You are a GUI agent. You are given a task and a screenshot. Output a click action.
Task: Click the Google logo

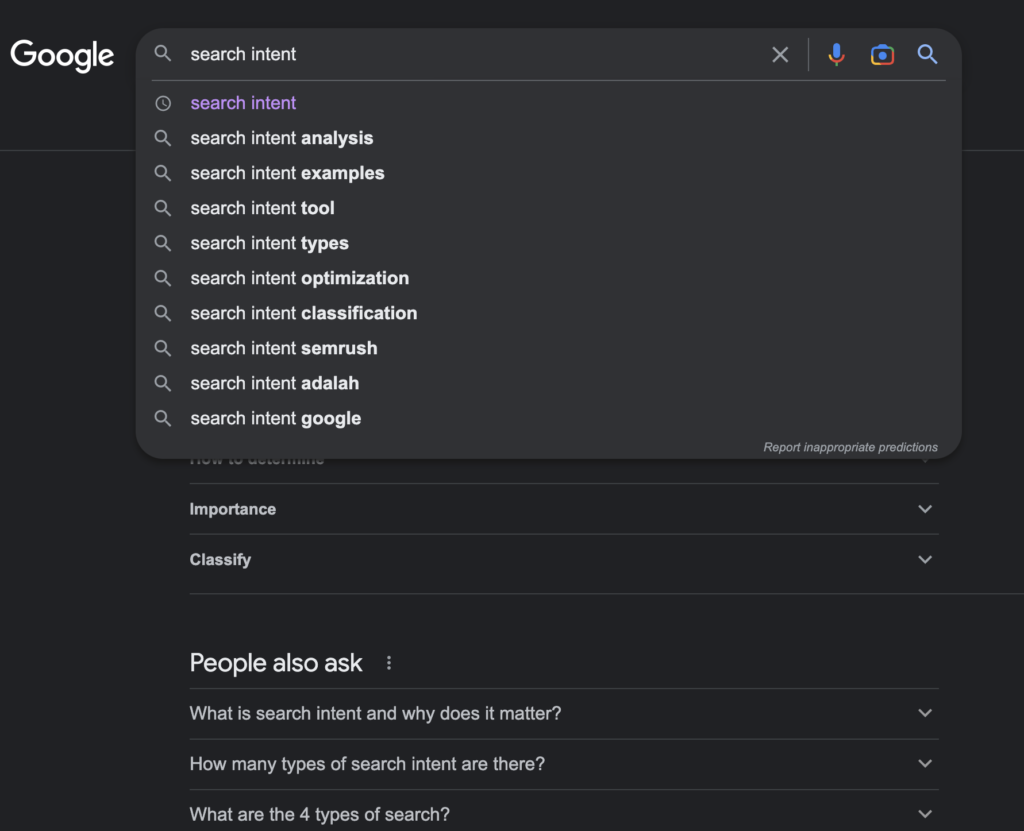62,55
